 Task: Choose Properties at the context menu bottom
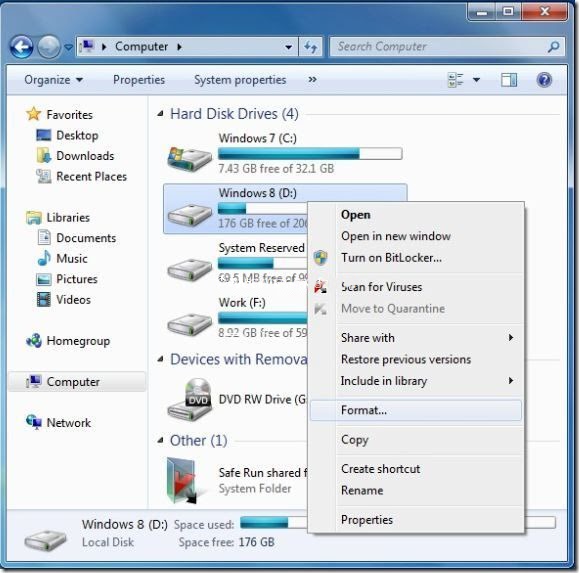(416, 520)
